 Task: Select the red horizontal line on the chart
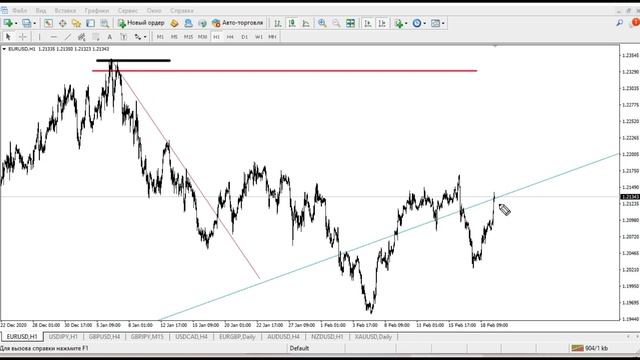pos(286,71)
